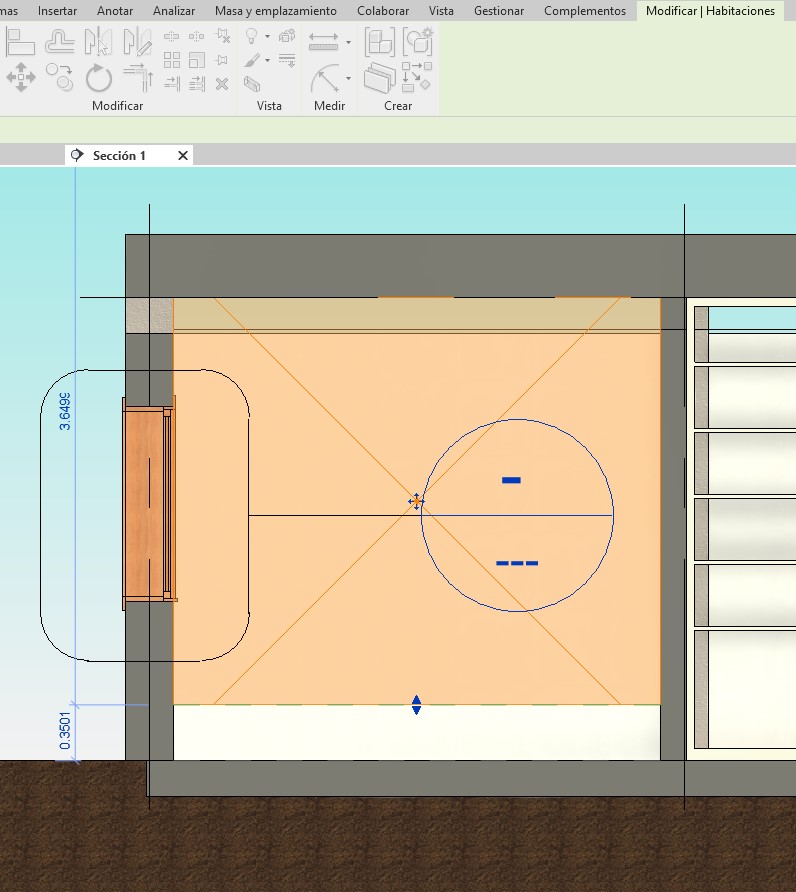Click the Rotate tool icon
The width and height of the screenshot is (796, 892).
(x=99, y=77)
